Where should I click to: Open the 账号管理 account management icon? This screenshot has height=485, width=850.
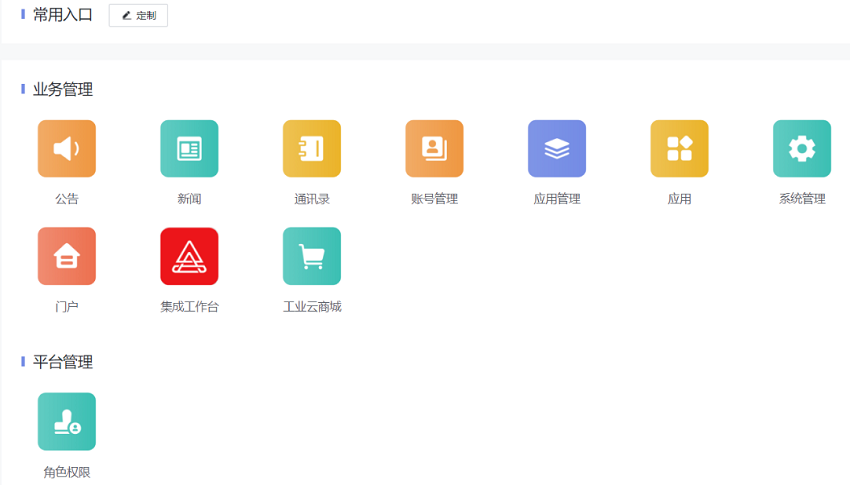[x=434, y=148]
